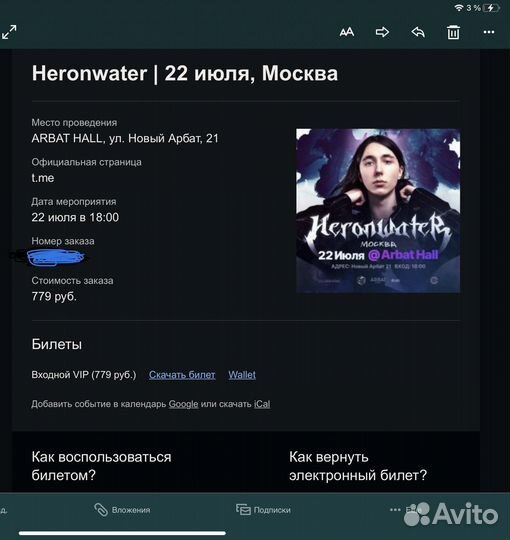Add the event to Google calendar
Screen dimensions: 510x540
[183, 404]
